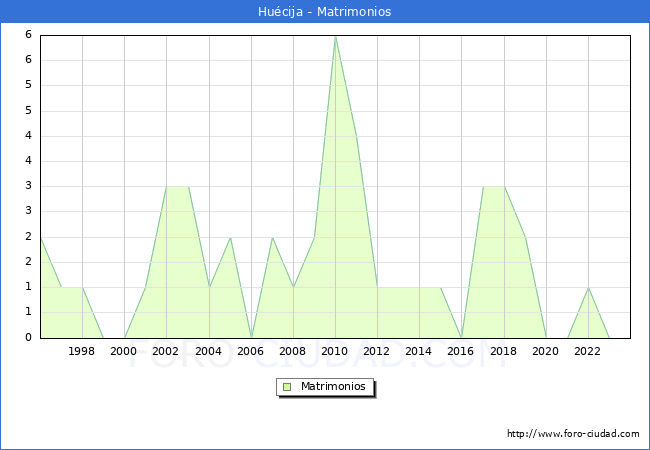Click the x-axis label 1998

[x=81, y=351]
